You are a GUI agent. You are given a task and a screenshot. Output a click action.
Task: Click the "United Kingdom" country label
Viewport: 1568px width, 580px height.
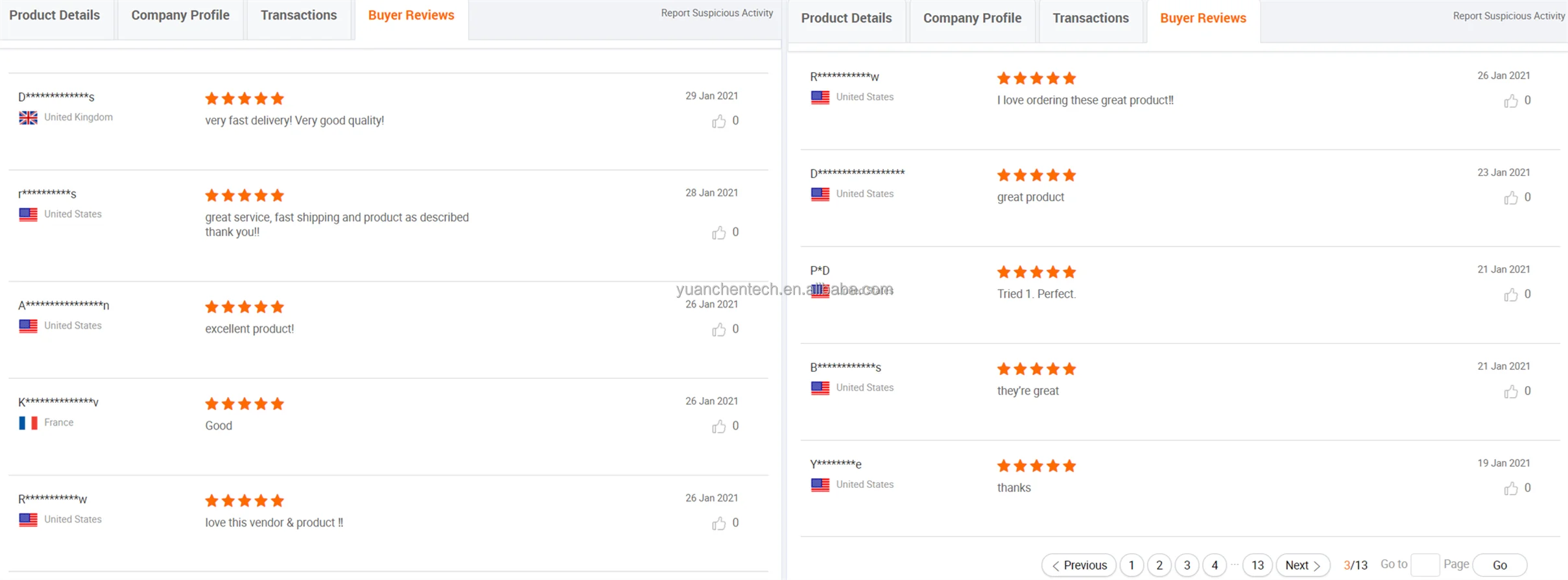pyautogui.click(x=78, y=117)
